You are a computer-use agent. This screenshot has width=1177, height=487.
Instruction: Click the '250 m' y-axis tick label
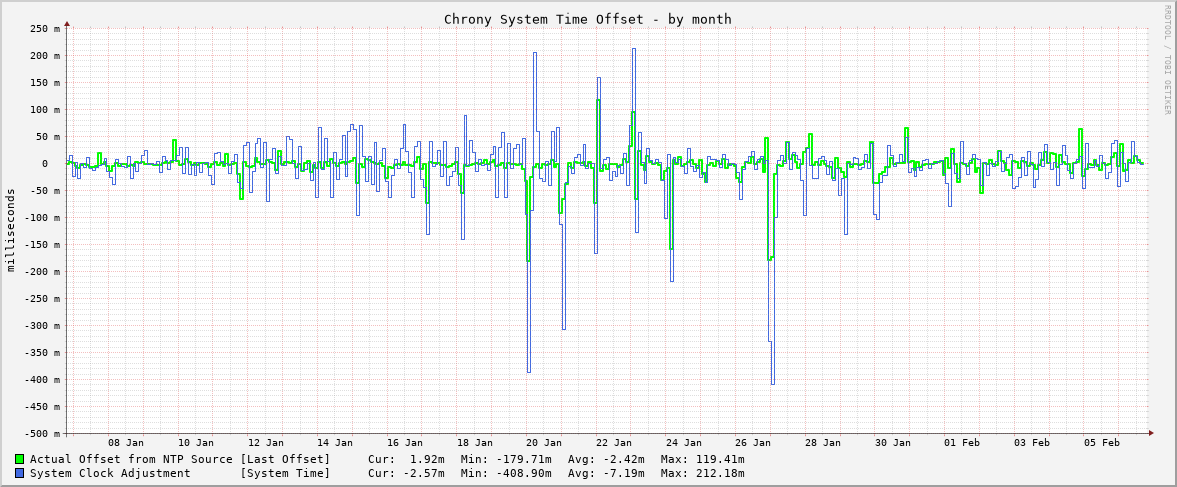tap(45, 29)
